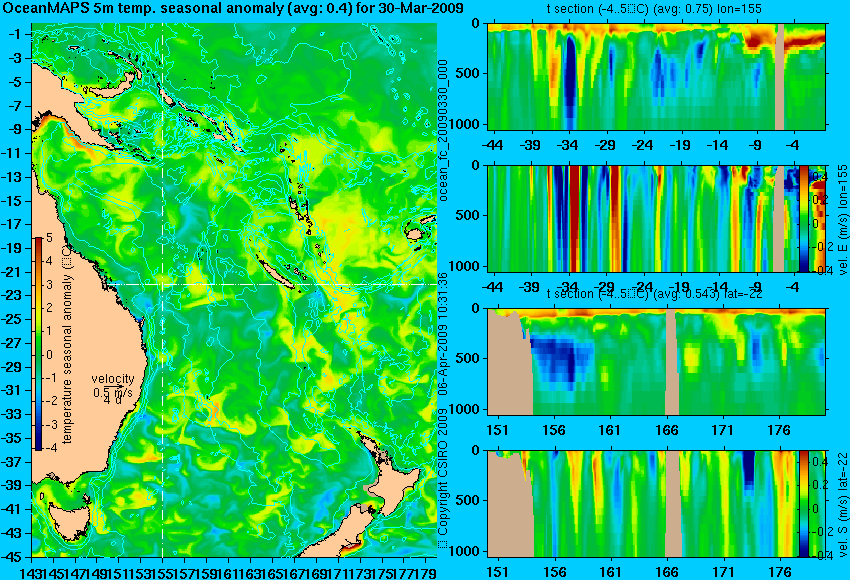Click '151' under the vel. S velocity section
The width and height of the screenshot is (850, 580).
[x=498, y=572]
